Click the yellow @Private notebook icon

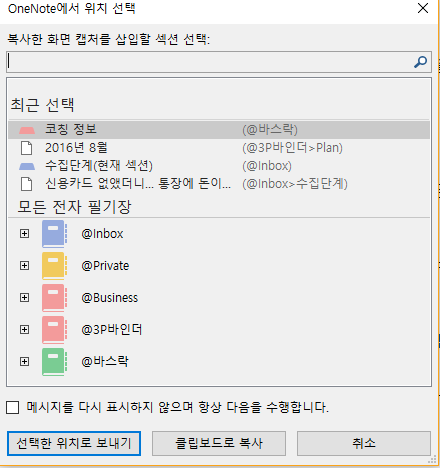[x=54, y=266]
